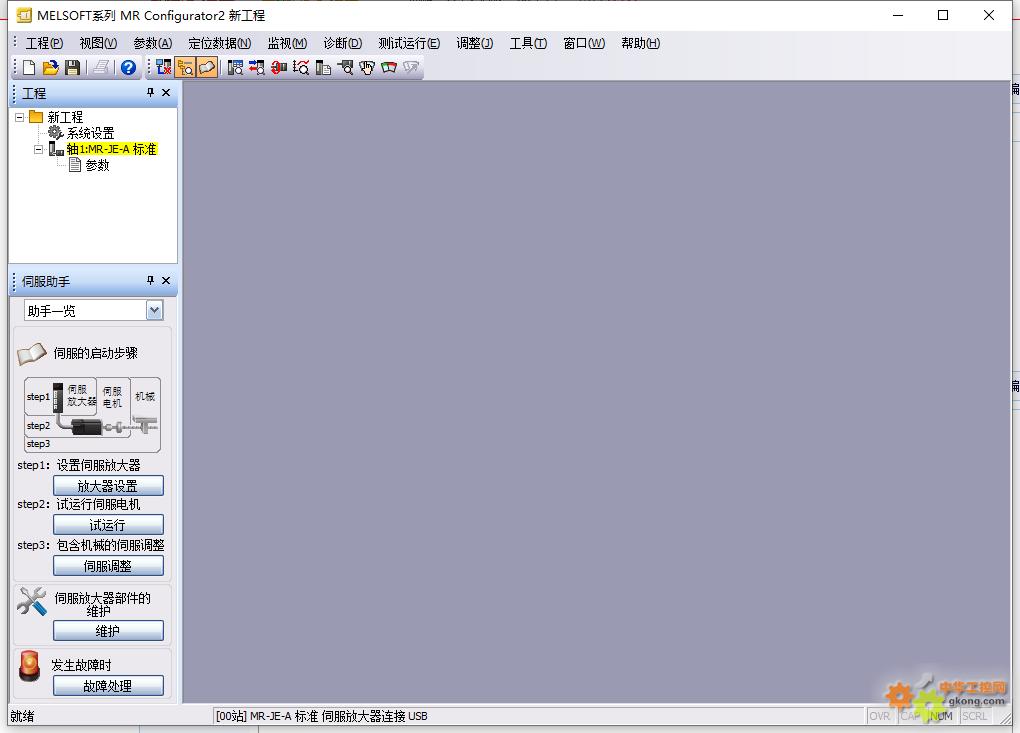The height and width of the screenshot is (733, 1020).
Task: Click the document icon beside 参数
Action: [x=75, y=165]
